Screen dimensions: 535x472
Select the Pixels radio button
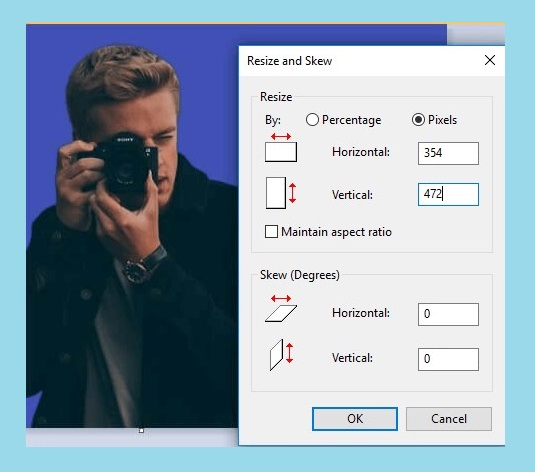pos(418,120)
